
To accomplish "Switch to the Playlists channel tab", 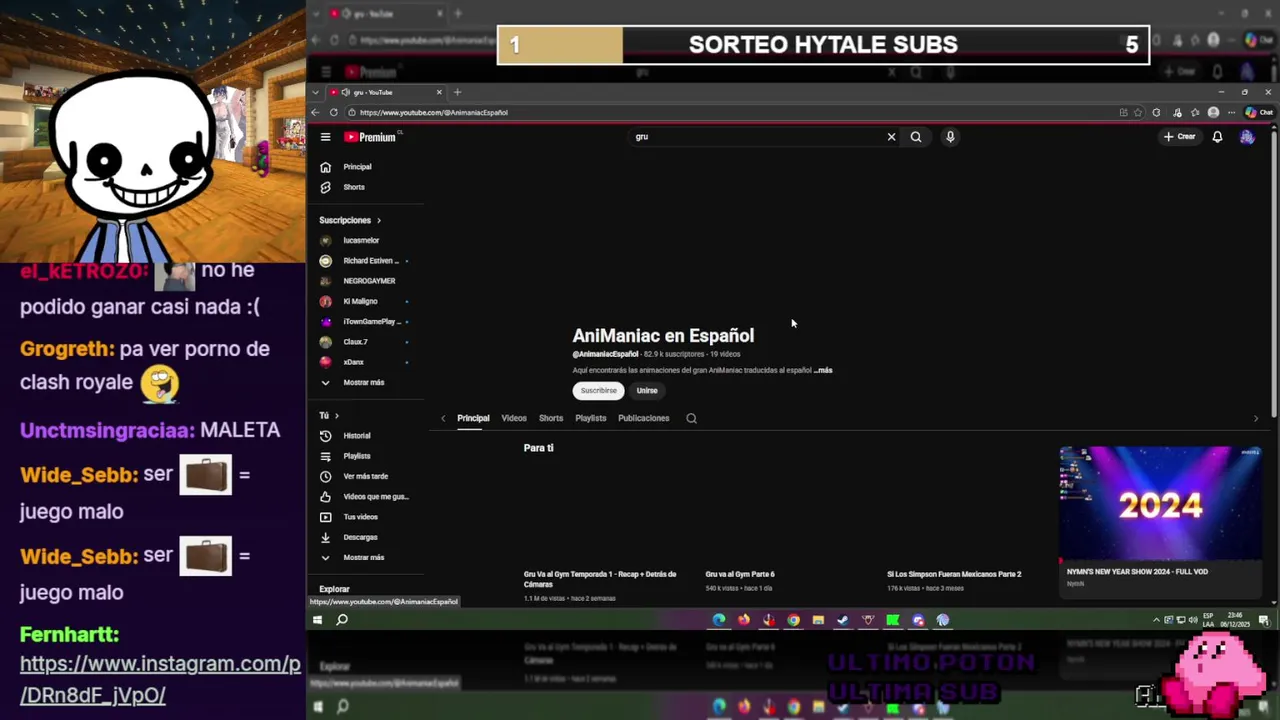I will pyautogui.click(x=590, y=418).
